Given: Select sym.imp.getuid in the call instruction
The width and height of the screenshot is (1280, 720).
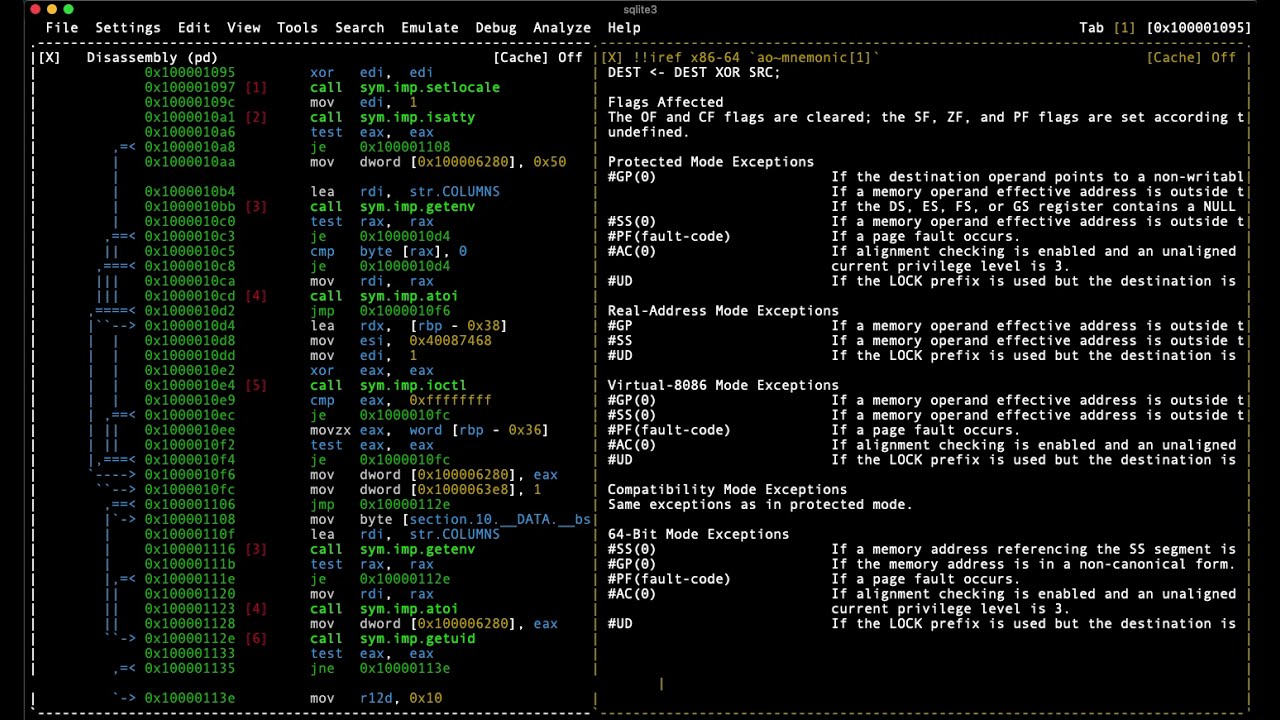Looking at the screenshot, I should click(418, 639).
